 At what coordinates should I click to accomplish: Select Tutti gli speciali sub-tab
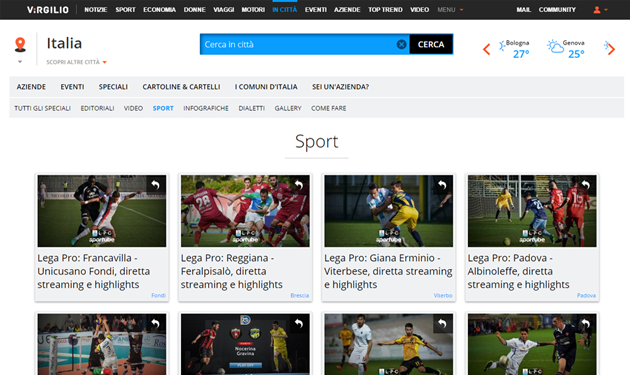pos(43,108)
